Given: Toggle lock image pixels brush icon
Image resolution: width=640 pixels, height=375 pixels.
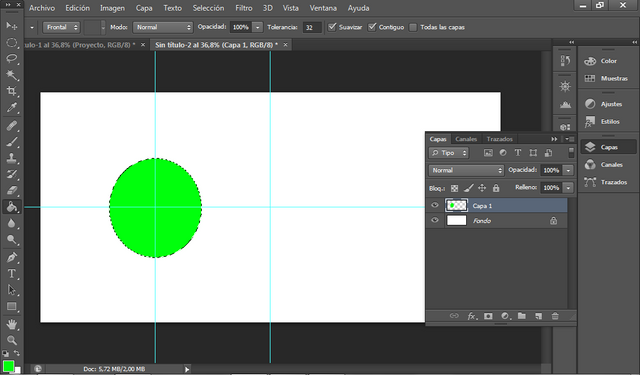Looking at the screenshot, I should coord(469,188).
